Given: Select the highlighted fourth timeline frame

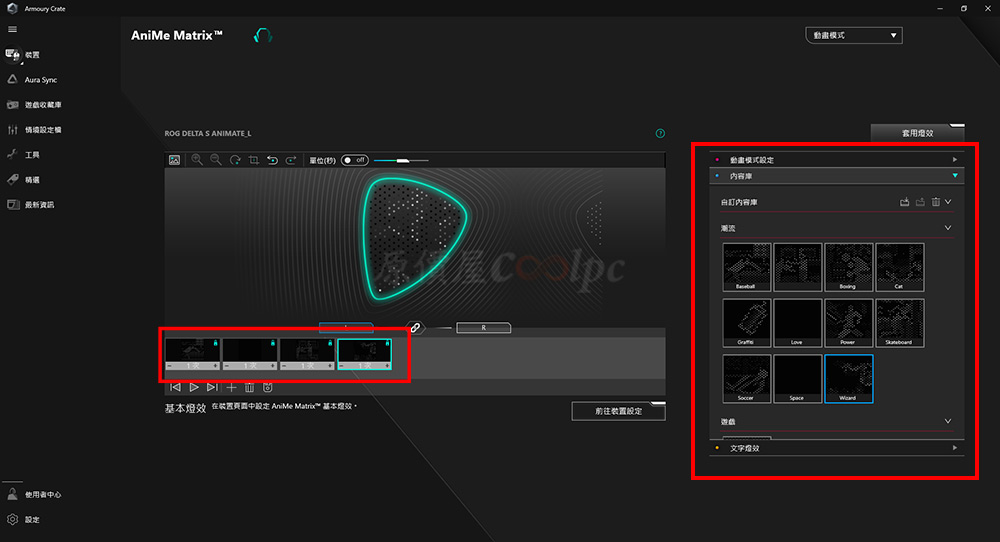Looking at the screenshot, I should pos(364,354).
